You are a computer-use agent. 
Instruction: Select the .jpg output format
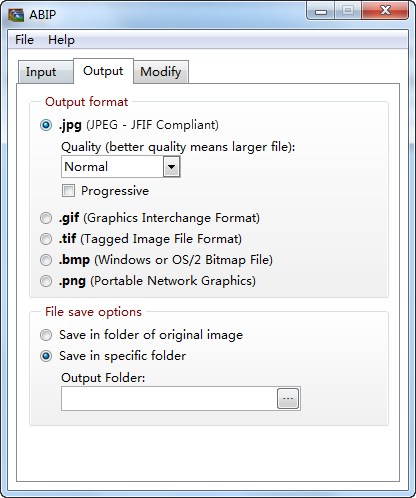coord(46,125)
